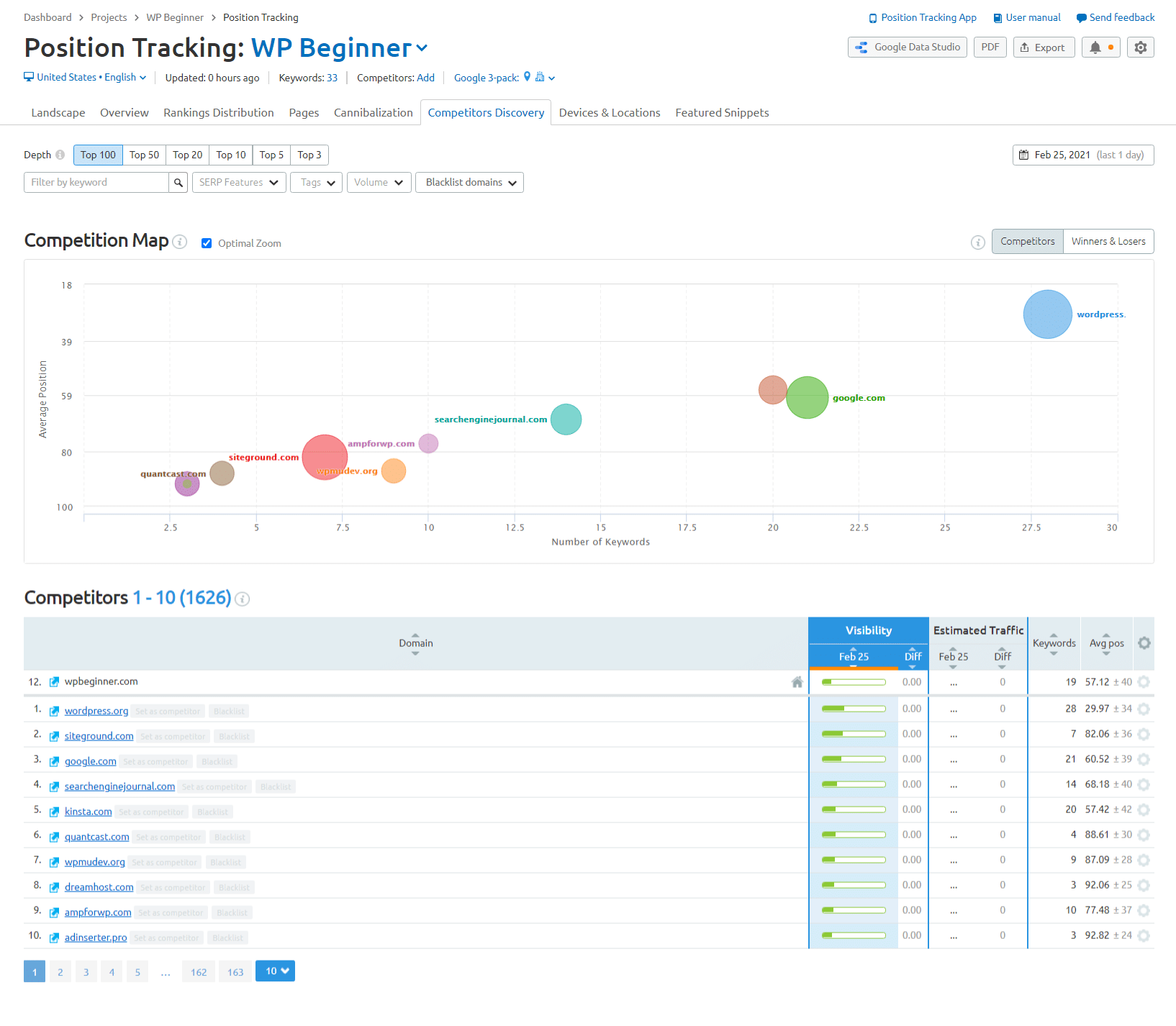Click the Google 3-pack location pin icon

[527, 76]
